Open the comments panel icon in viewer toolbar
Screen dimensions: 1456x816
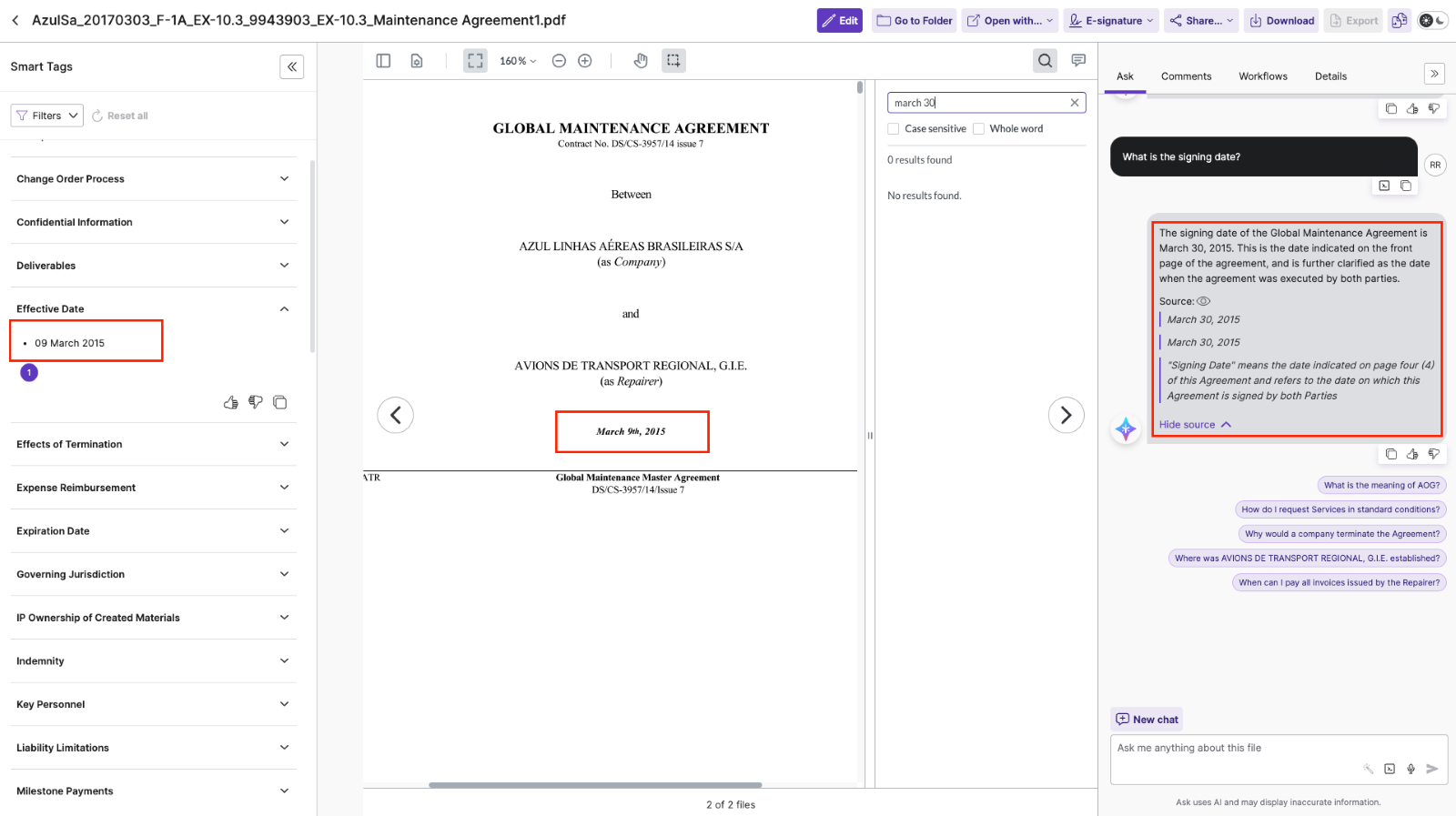click(1078, 61)
